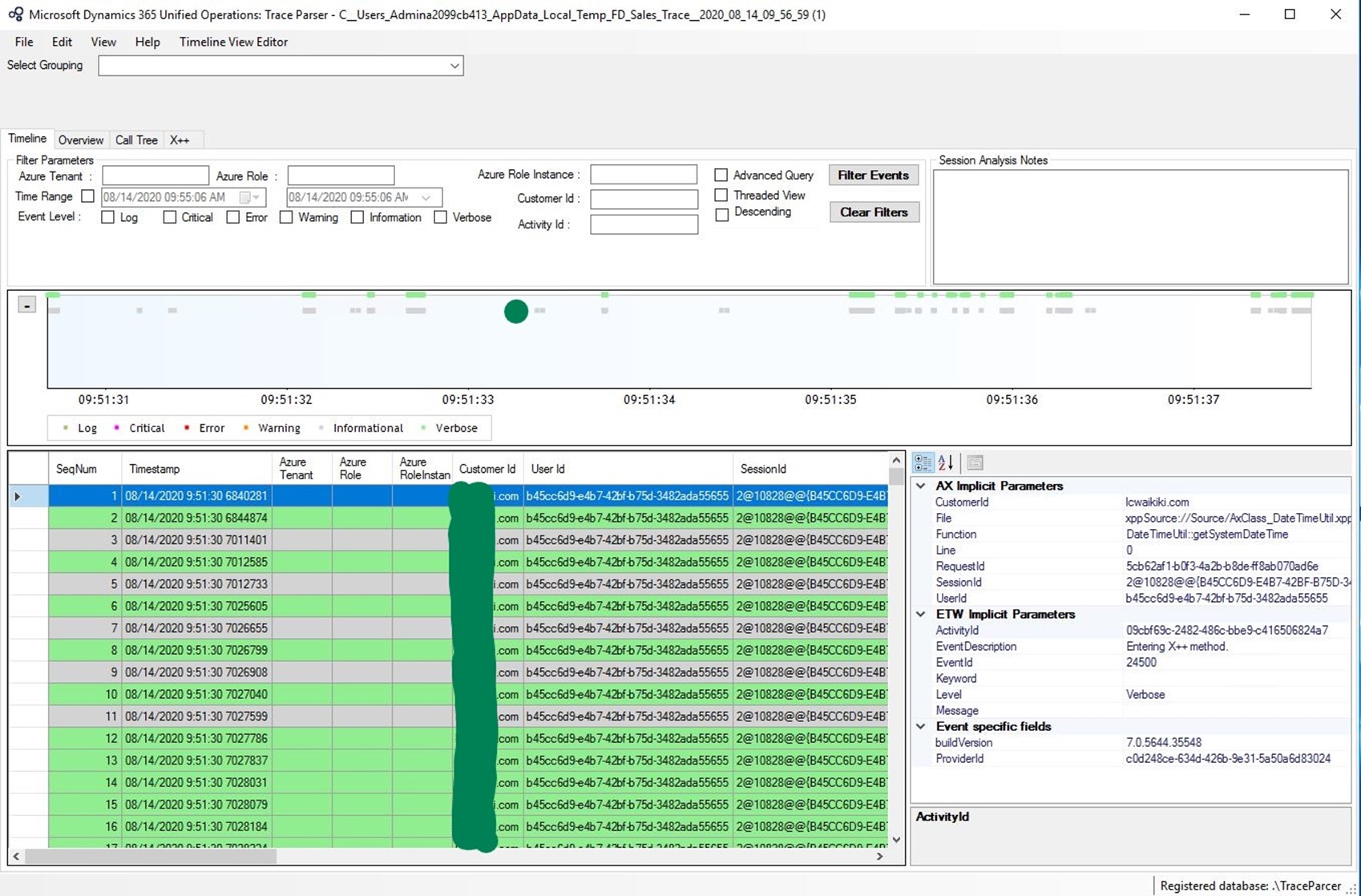The height and width of the screenshot is (896, 1361).
Task: Click the Filter Events button
Action: [x=873, y=175]
